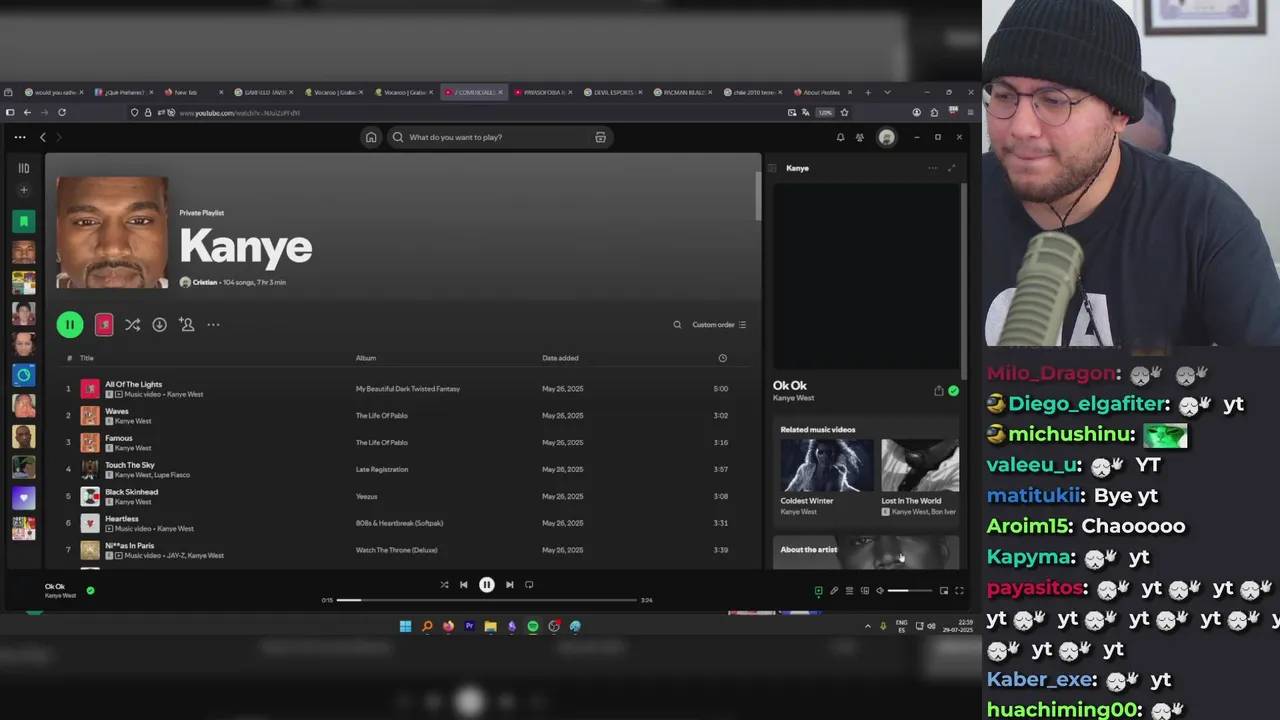The width and height of the screenshot is (1280, 720).
Task: Open the miniplayer
Action: tap(943, 591)
